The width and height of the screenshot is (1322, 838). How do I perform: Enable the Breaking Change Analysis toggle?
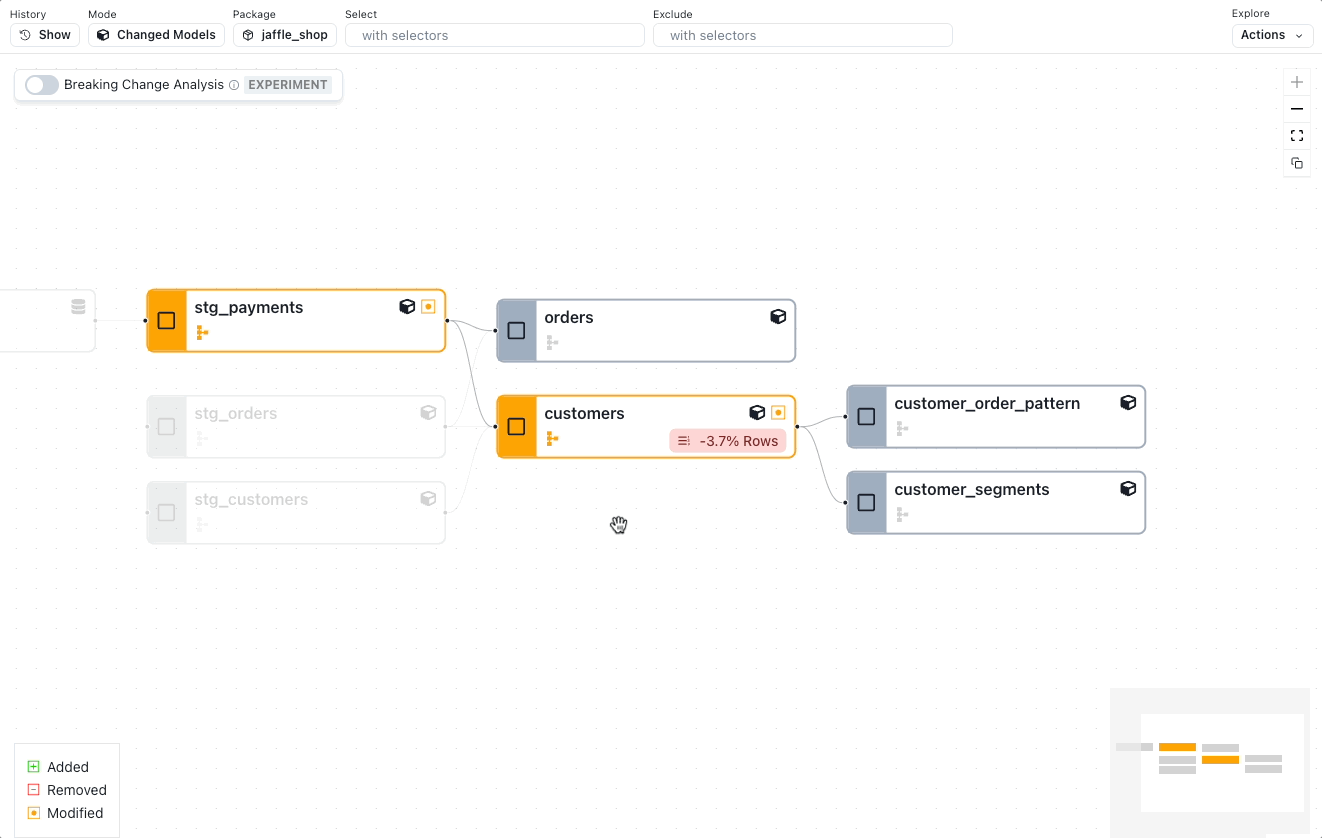tap(41, 85)
